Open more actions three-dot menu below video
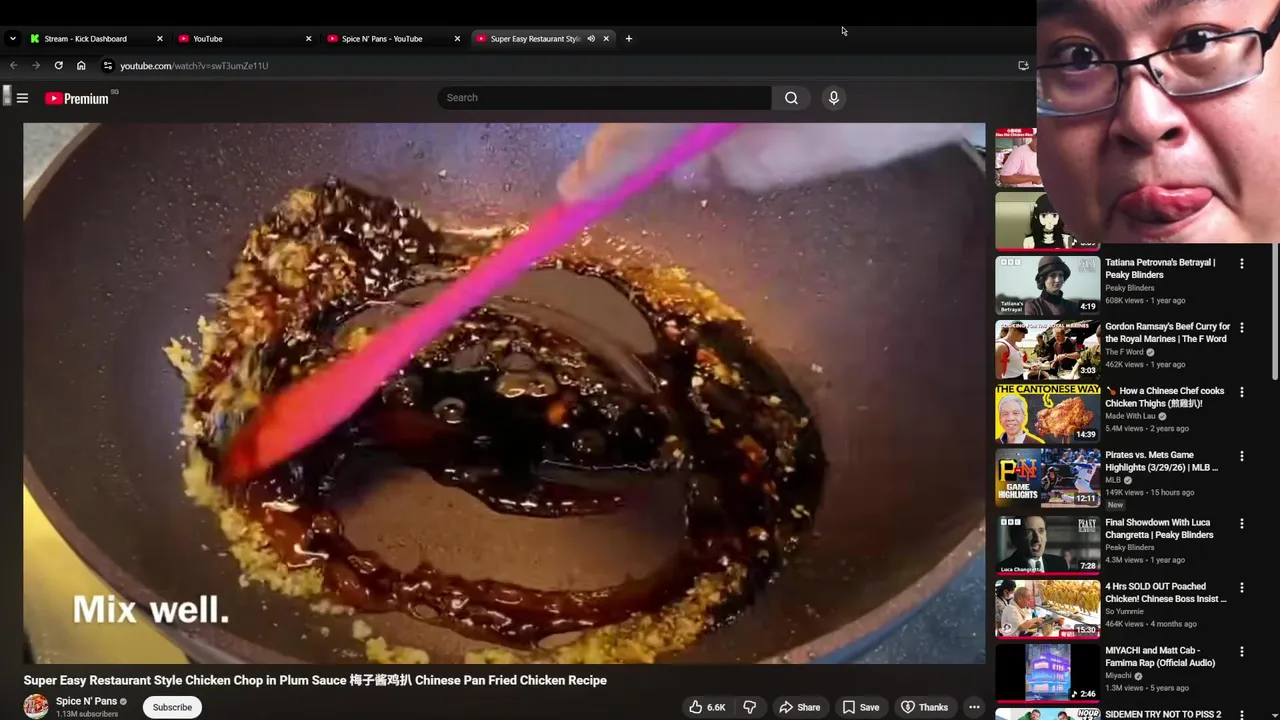The width and height of the screenshot is (1280, 720). [x=974, y=707]
